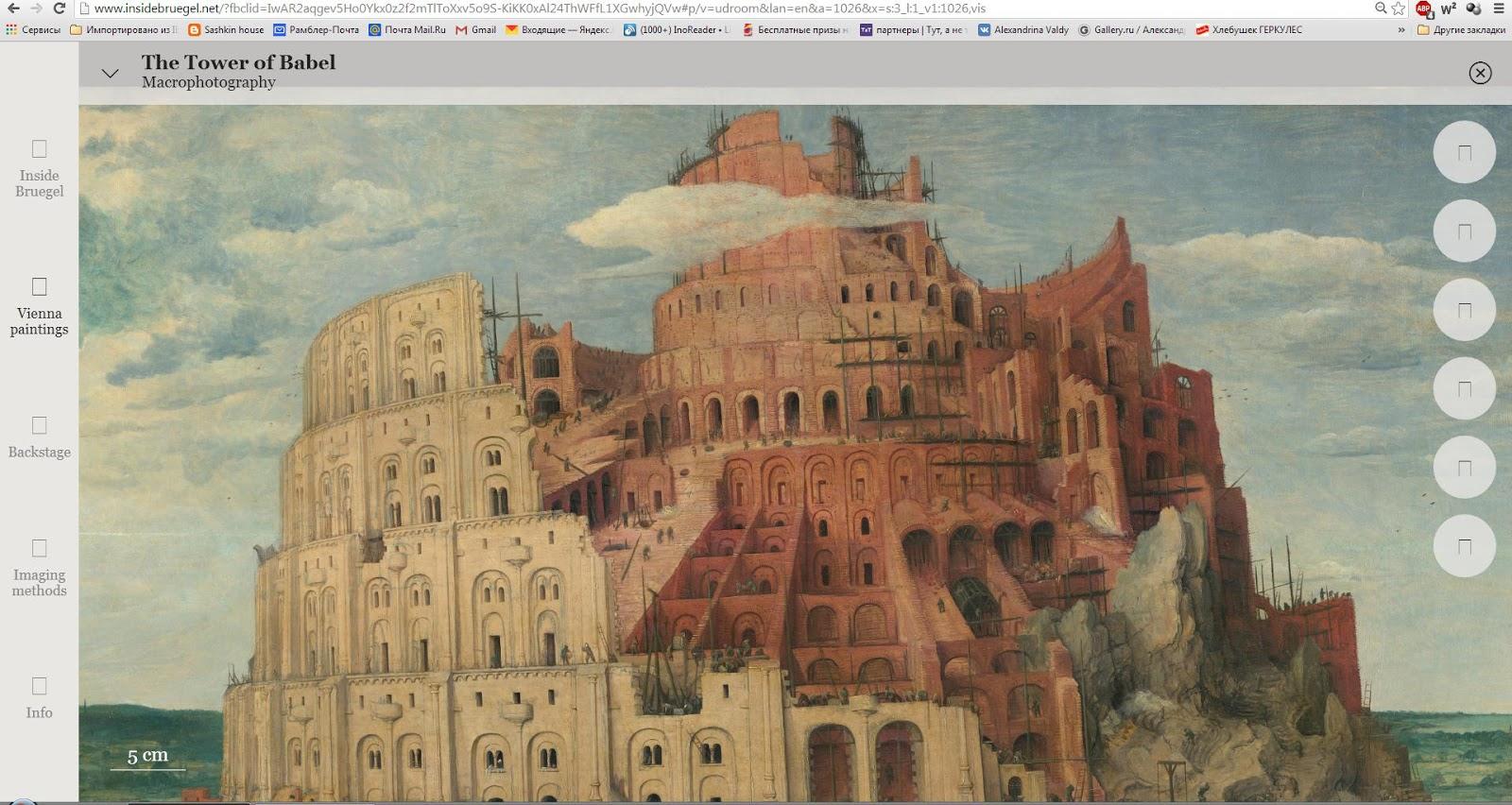Click the zoom magnifier icon in address bar
The width and height of the screenshot is (1512, 805).
tap(1381, 9)
